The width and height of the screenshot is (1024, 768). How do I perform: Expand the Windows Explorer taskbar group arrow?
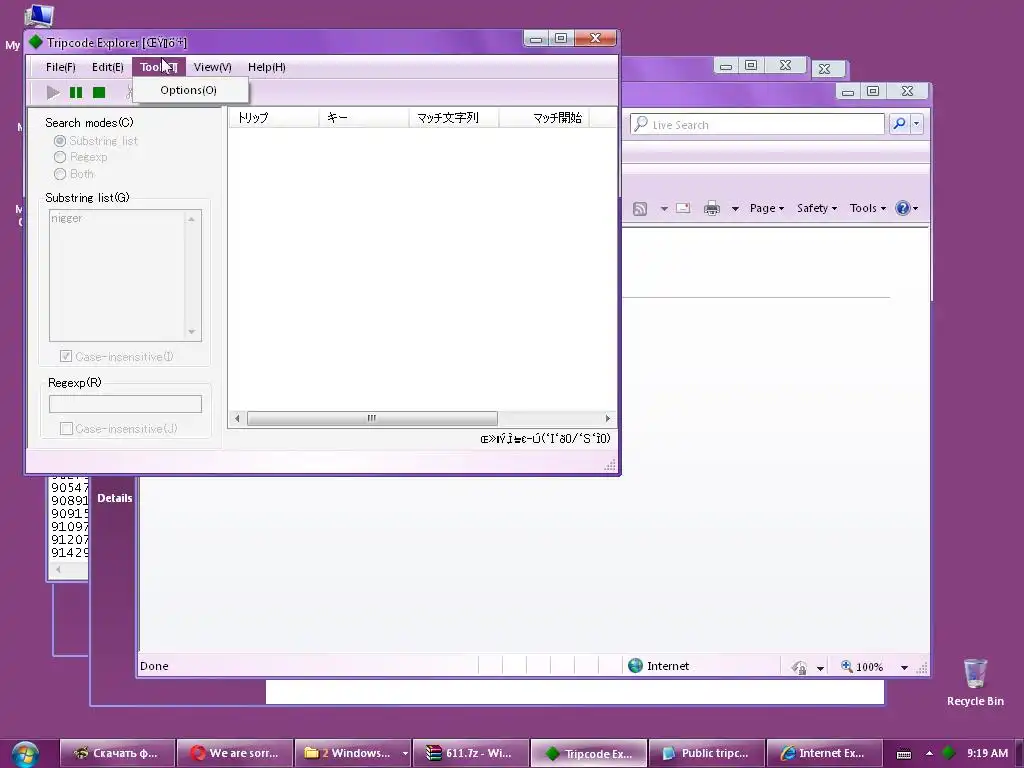point(405,753)
